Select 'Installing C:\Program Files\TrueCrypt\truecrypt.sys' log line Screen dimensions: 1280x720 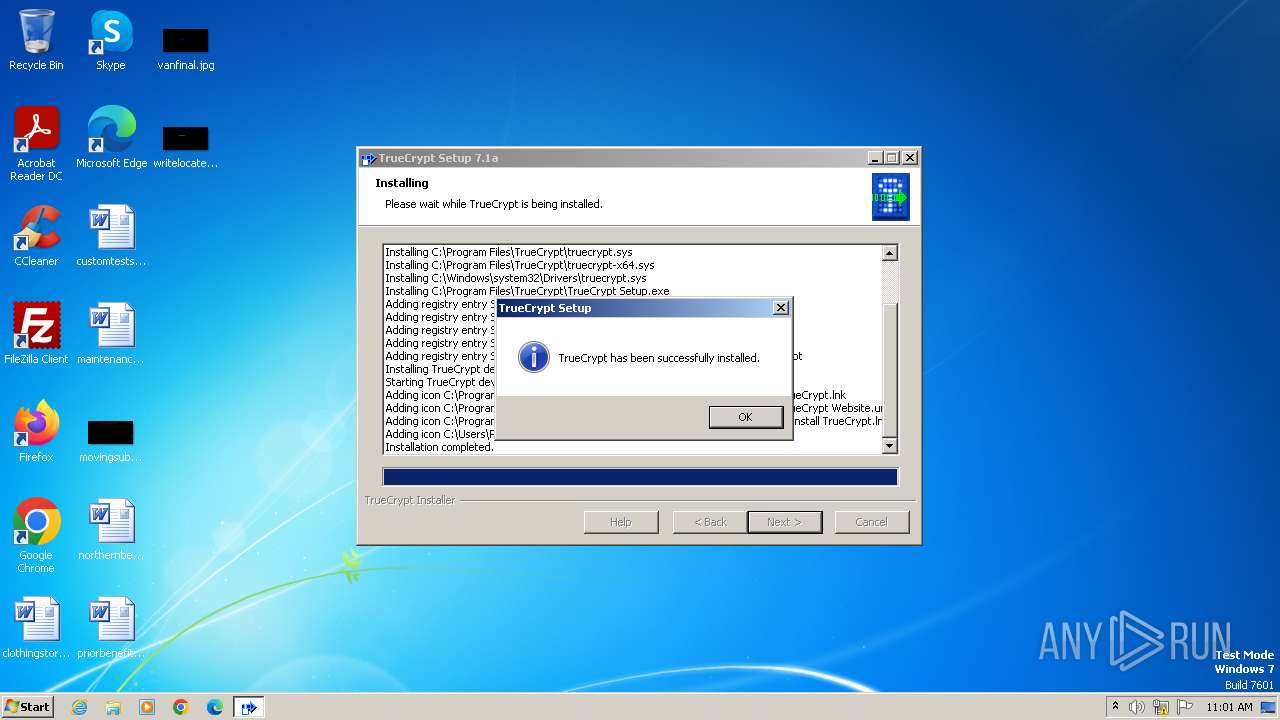click(509, 252)
